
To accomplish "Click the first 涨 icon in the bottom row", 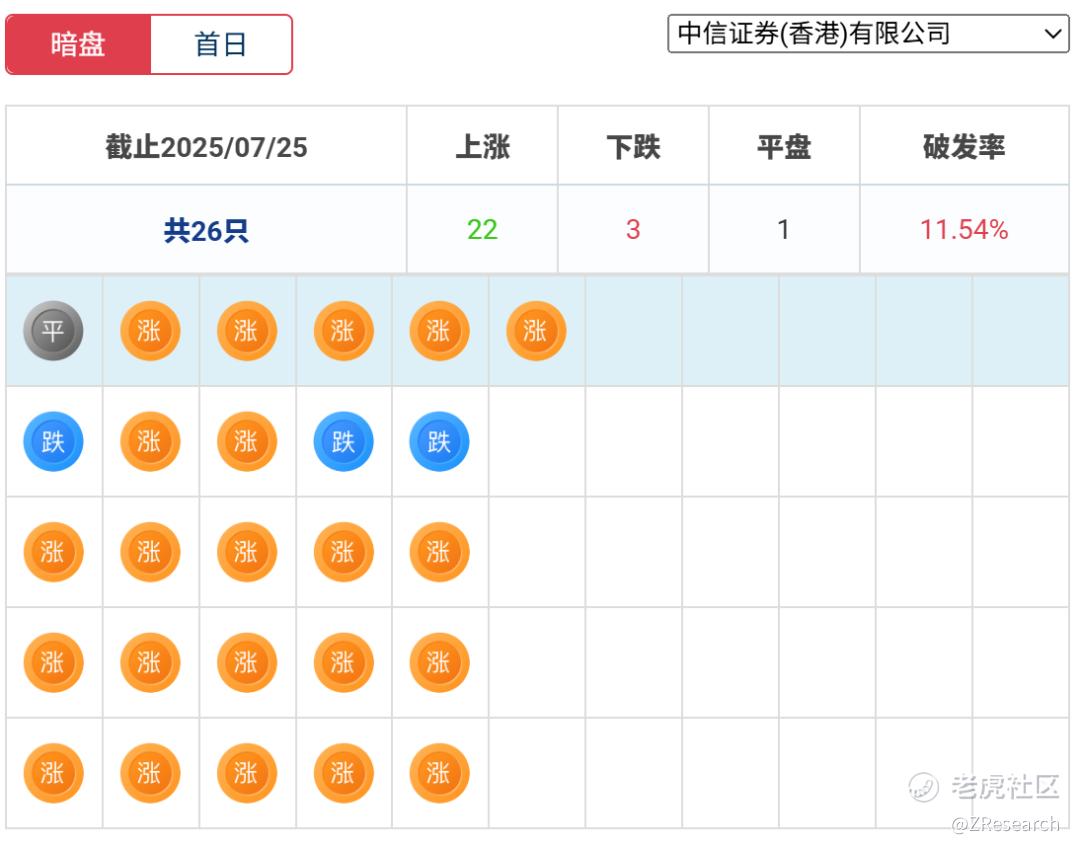I will [53, 773].
